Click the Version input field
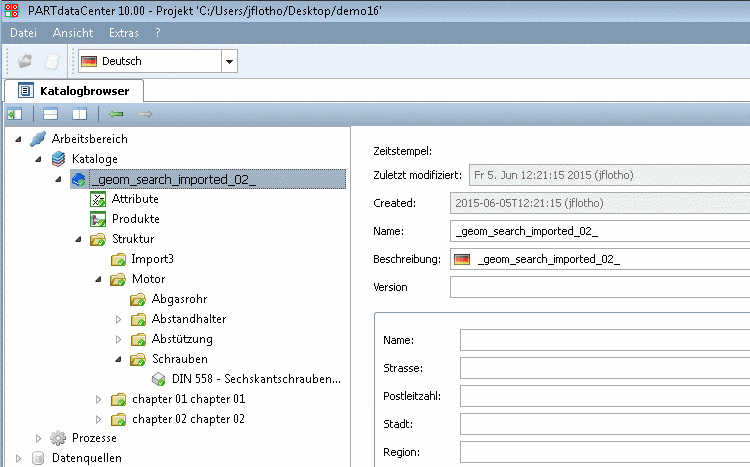The image size is (750, 467). [600, 287]
